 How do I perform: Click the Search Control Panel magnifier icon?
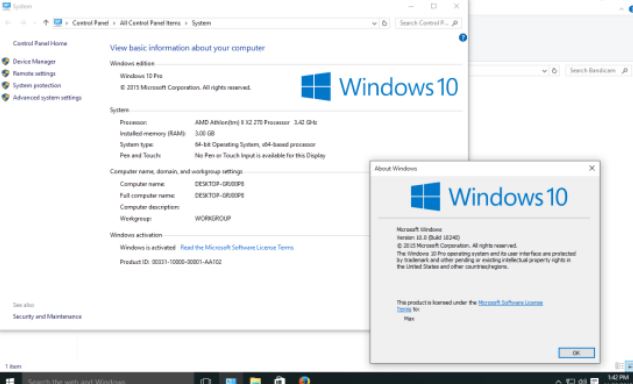coord(455,23)
